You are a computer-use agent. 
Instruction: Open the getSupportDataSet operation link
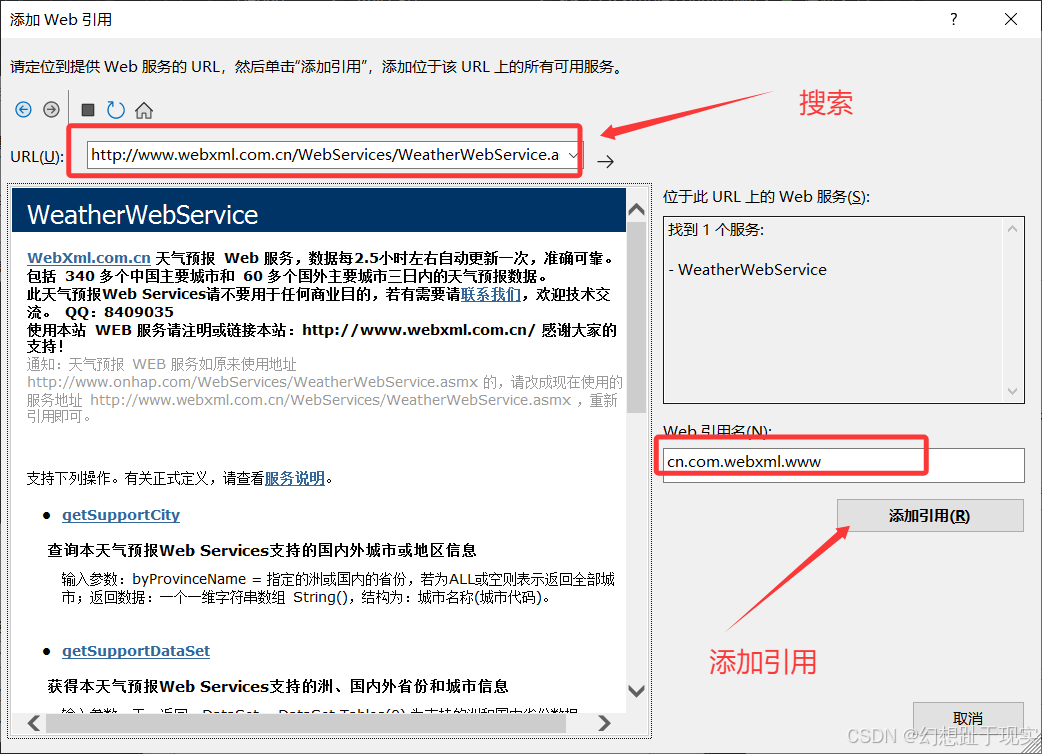(136, 651)
